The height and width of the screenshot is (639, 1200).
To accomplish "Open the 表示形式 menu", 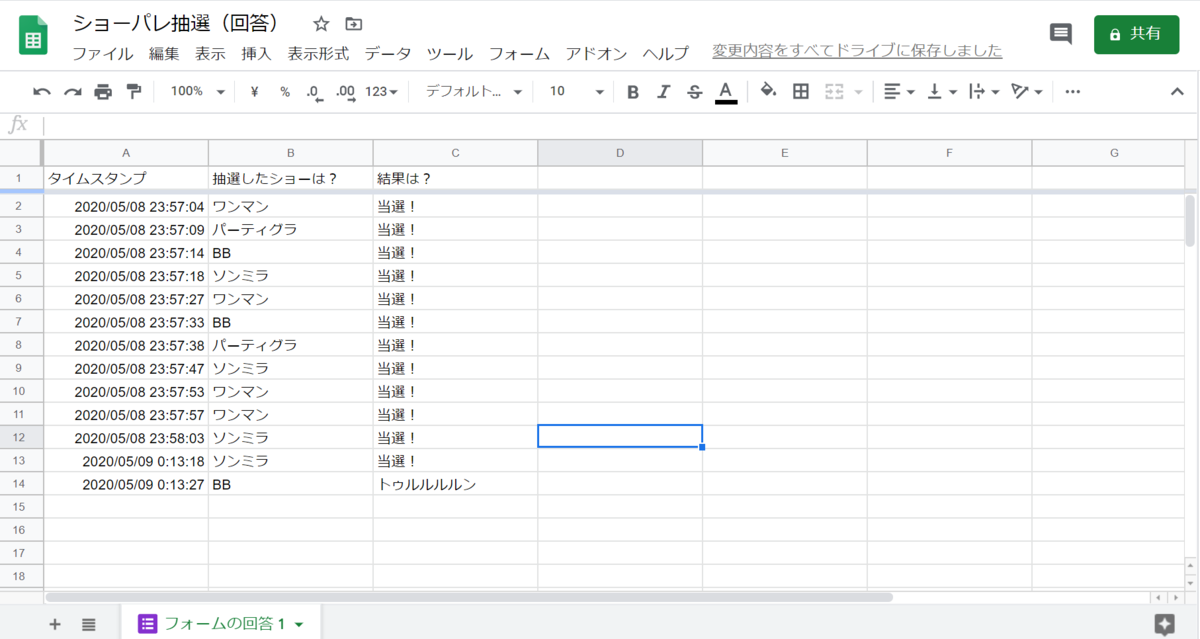I will [x=318, y=54].
